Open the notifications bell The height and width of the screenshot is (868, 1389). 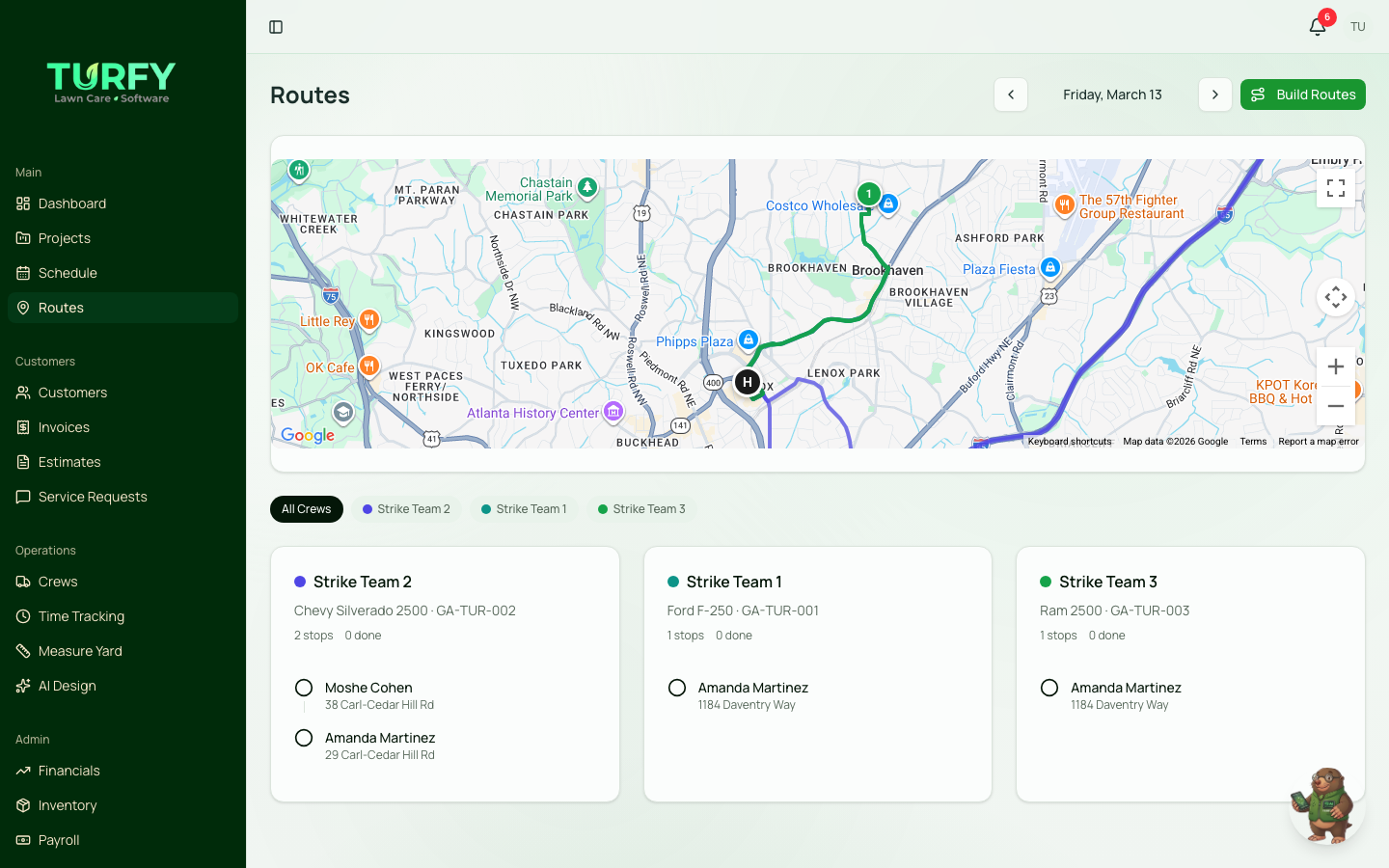point(1318,27)
